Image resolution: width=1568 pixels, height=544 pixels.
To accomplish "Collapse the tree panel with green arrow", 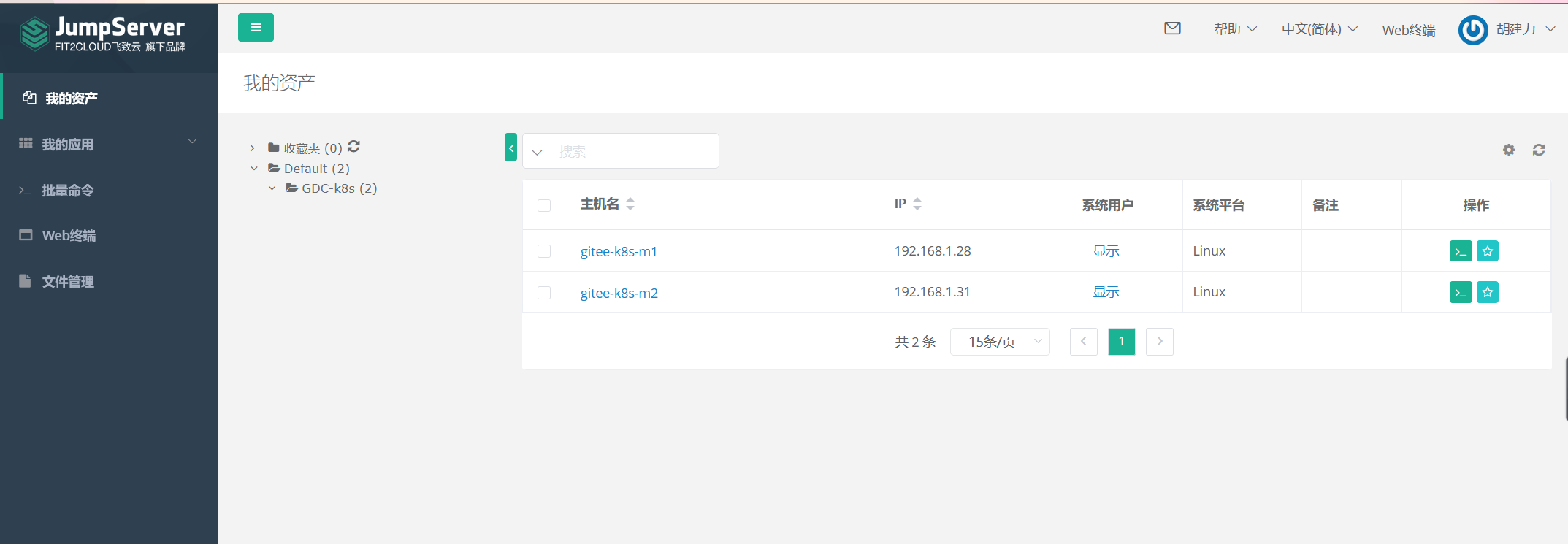I will 510,148.
